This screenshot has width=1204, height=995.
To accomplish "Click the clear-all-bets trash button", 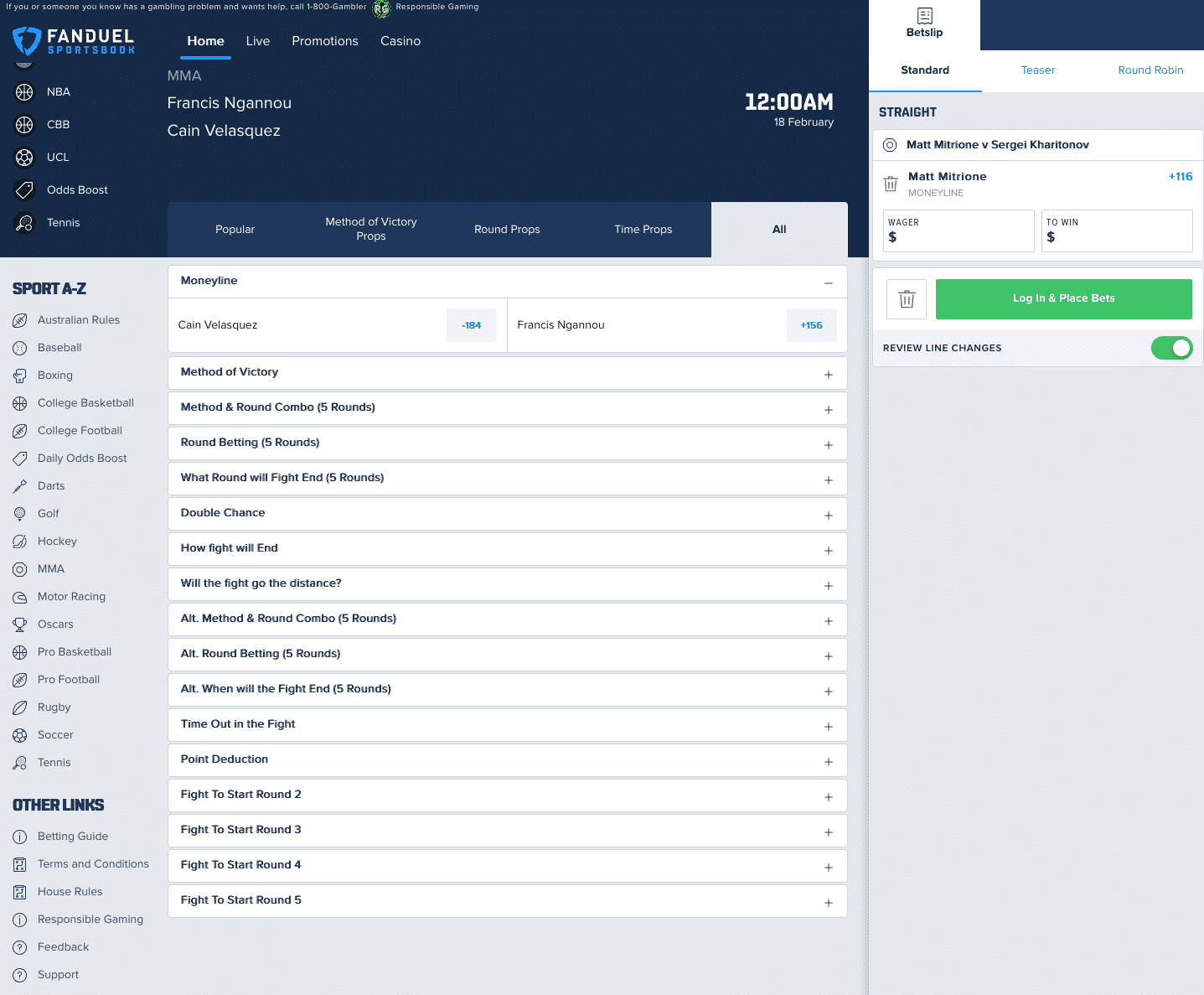I will (x=907, y=299).
